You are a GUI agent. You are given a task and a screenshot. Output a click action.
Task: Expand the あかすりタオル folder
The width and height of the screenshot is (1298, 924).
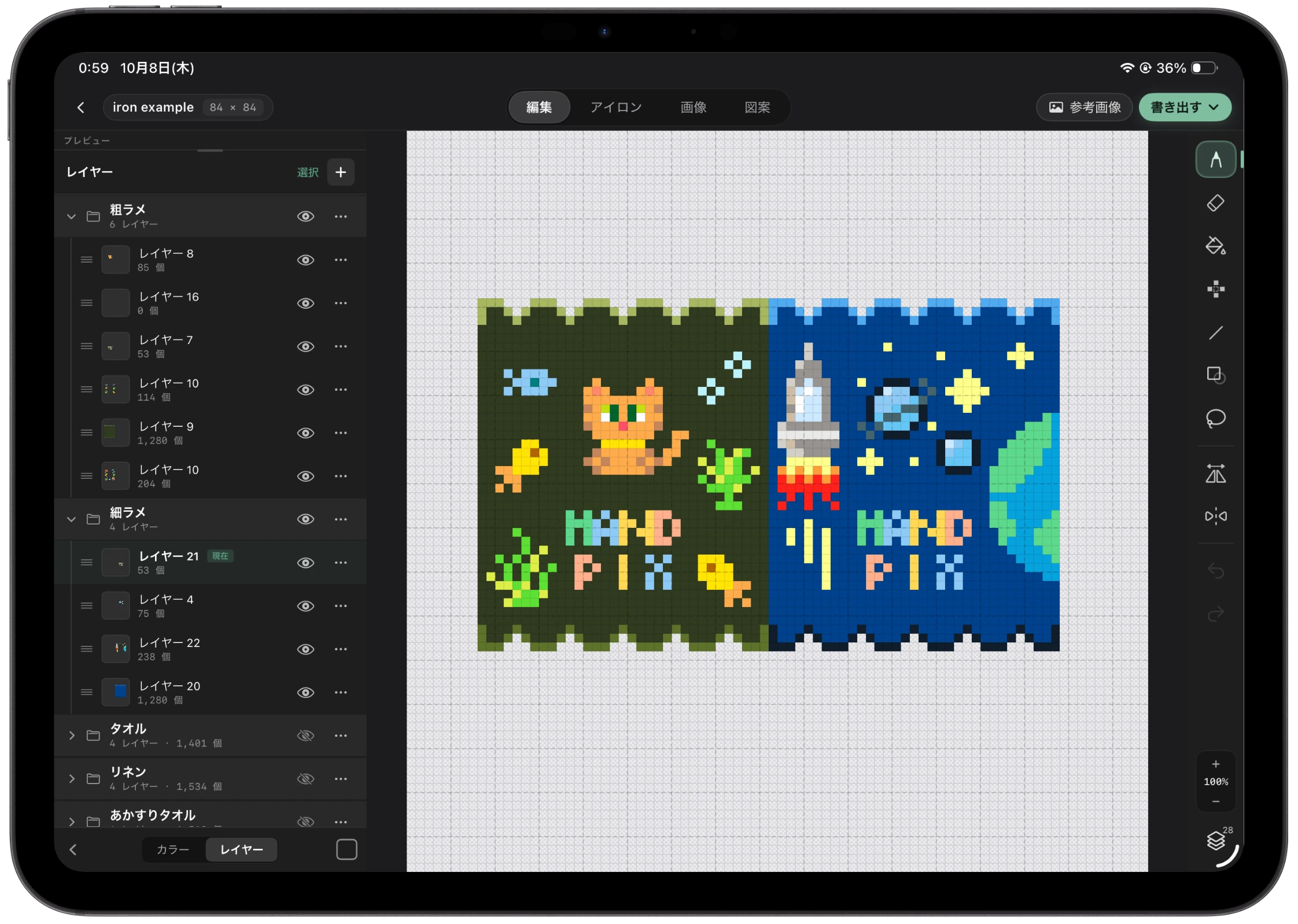point(71,821)
